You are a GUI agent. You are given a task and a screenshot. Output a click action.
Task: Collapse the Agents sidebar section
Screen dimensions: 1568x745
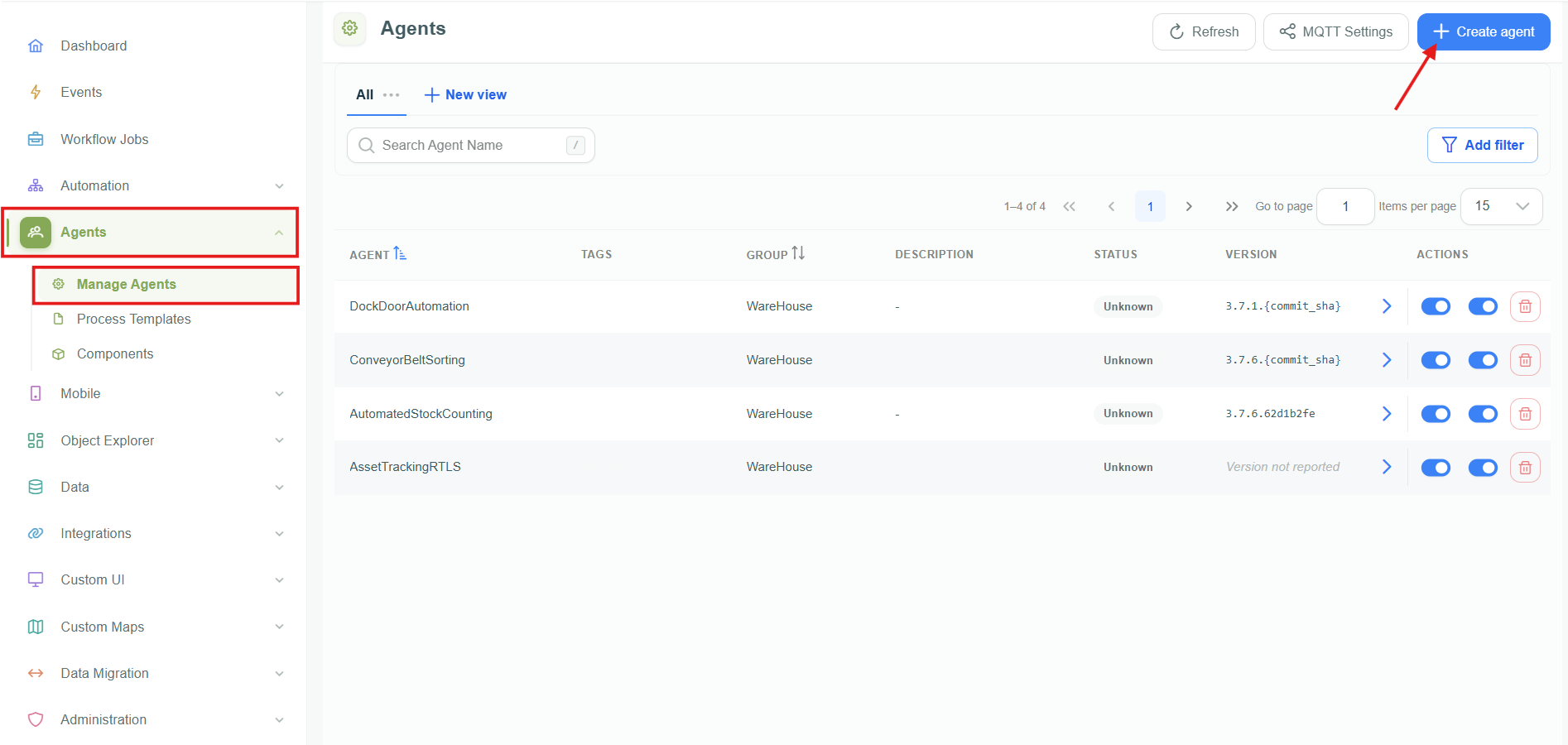[x=279, y=233]
